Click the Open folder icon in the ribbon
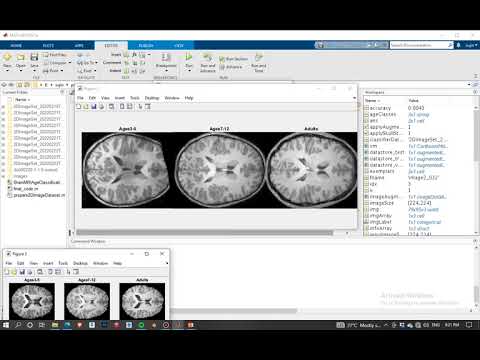 coord(21,57)
